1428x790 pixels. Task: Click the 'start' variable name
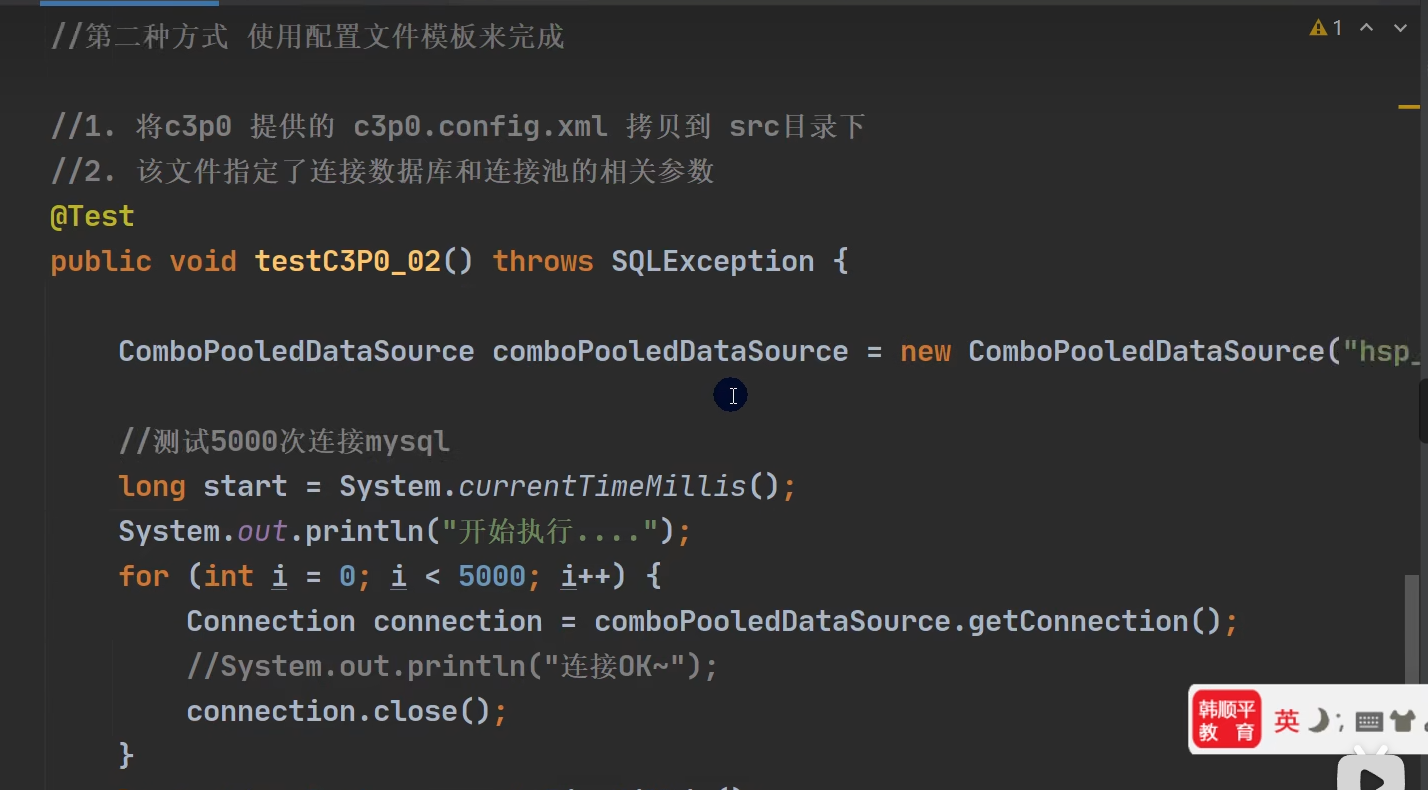[x=245, y=486]
